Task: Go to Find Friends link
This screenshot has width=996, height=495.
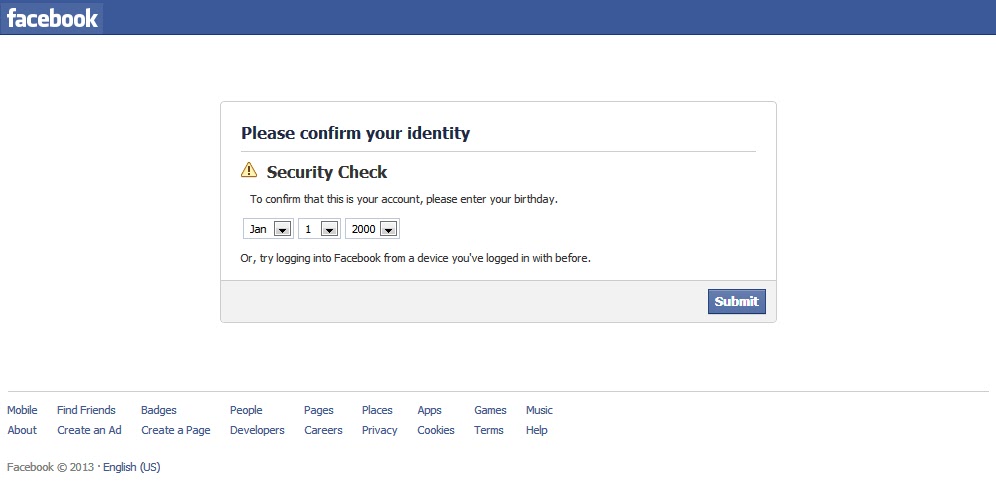Action: pyautogui.click(x=86, y=410)
